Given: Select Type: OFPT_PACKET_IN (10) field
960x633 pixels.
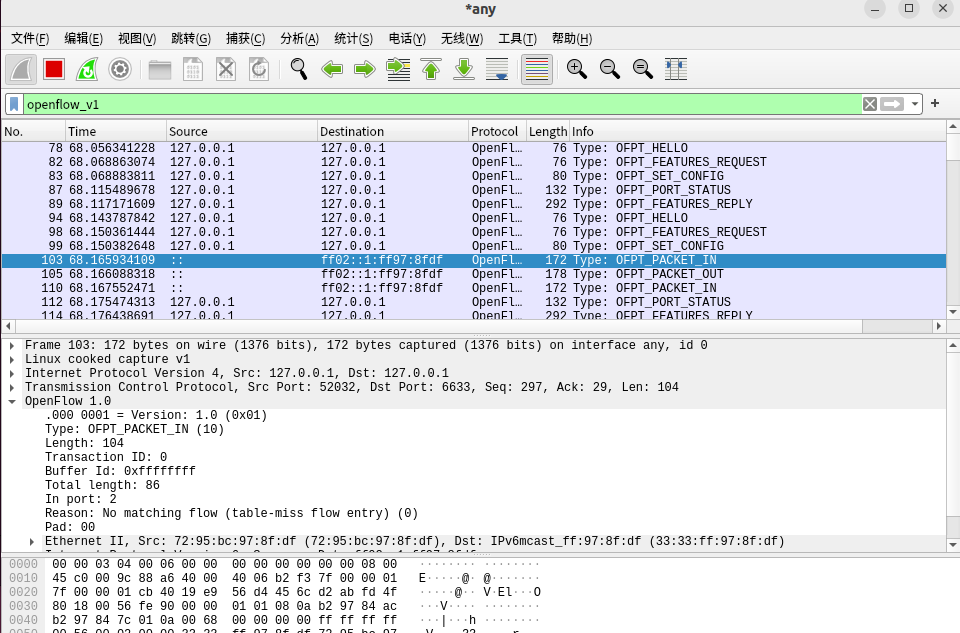Looking at the screenshot, I should click(135, 429).
